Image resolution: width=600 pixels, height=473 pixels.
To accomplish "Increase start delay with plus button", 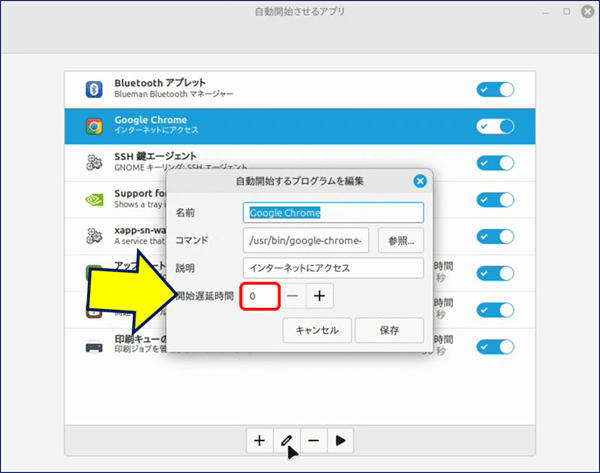I will pos(320,296).
